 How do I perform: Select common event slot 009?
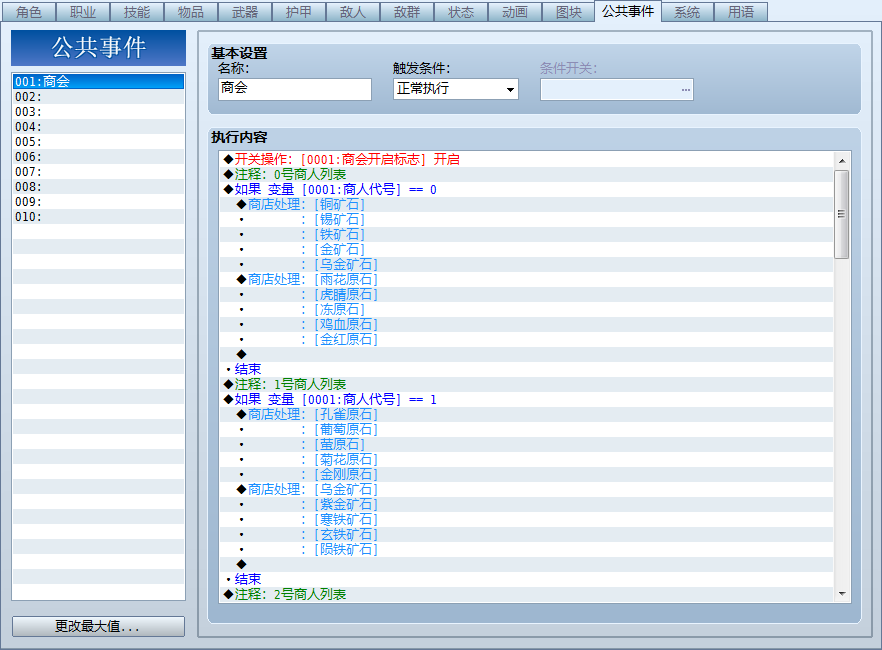tap(98, 201)
